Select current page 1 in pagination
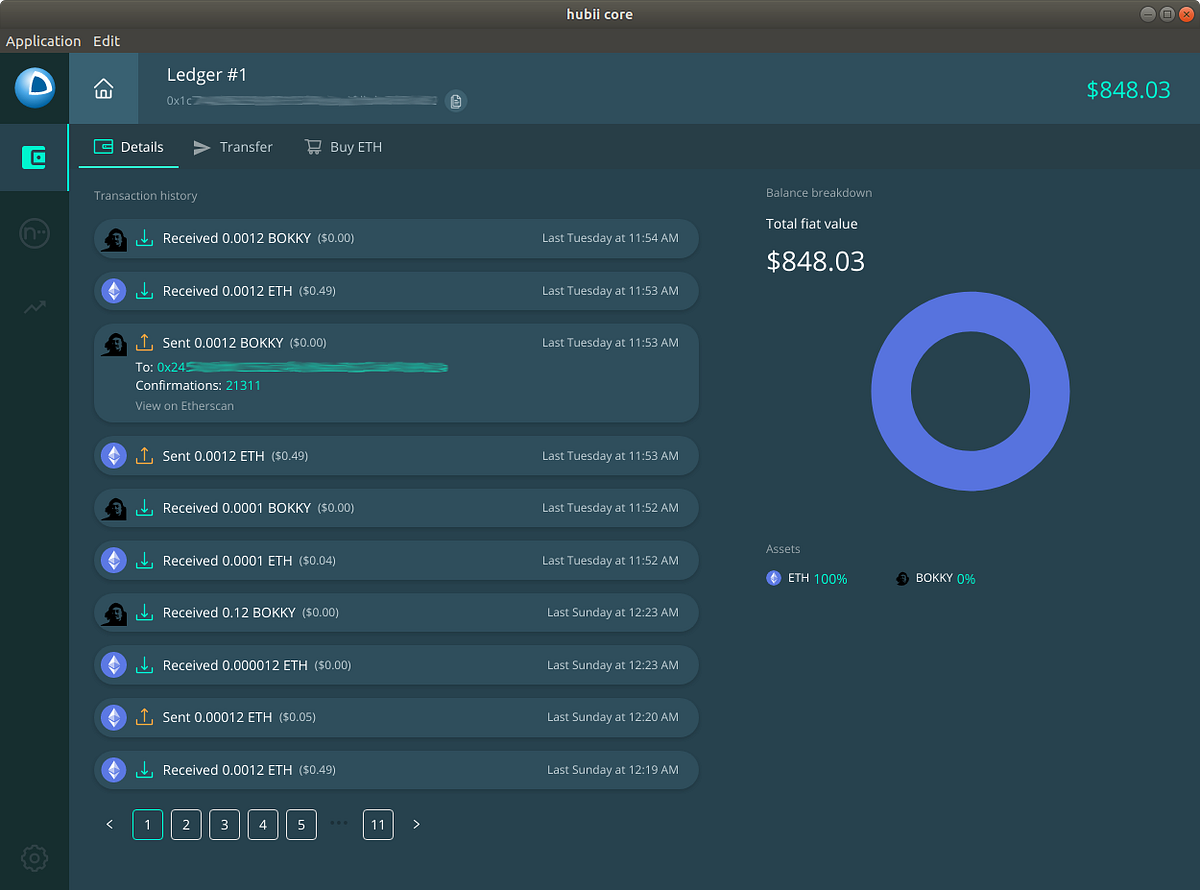 tap(147, 825)
